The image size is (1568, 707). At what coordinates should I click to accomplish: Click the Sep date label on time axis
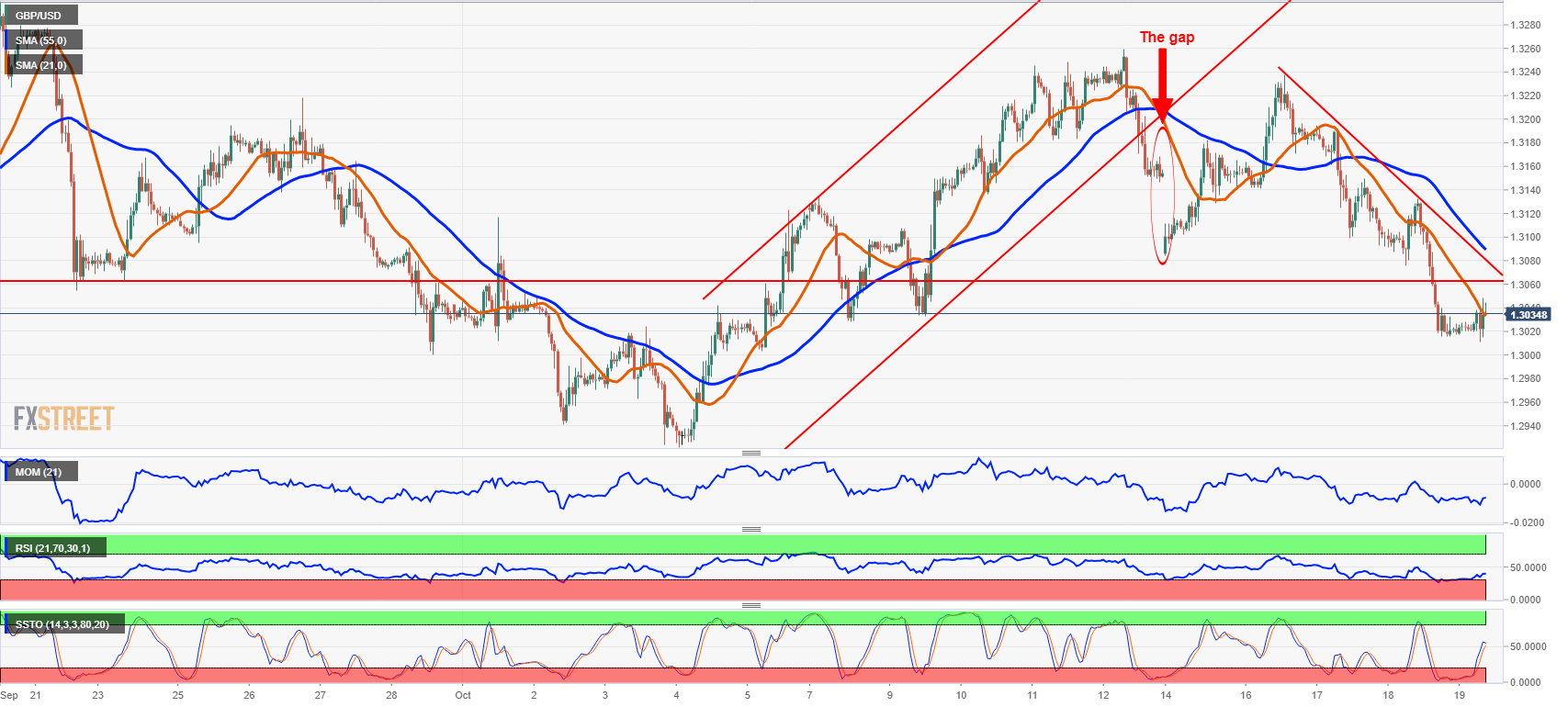9,695
